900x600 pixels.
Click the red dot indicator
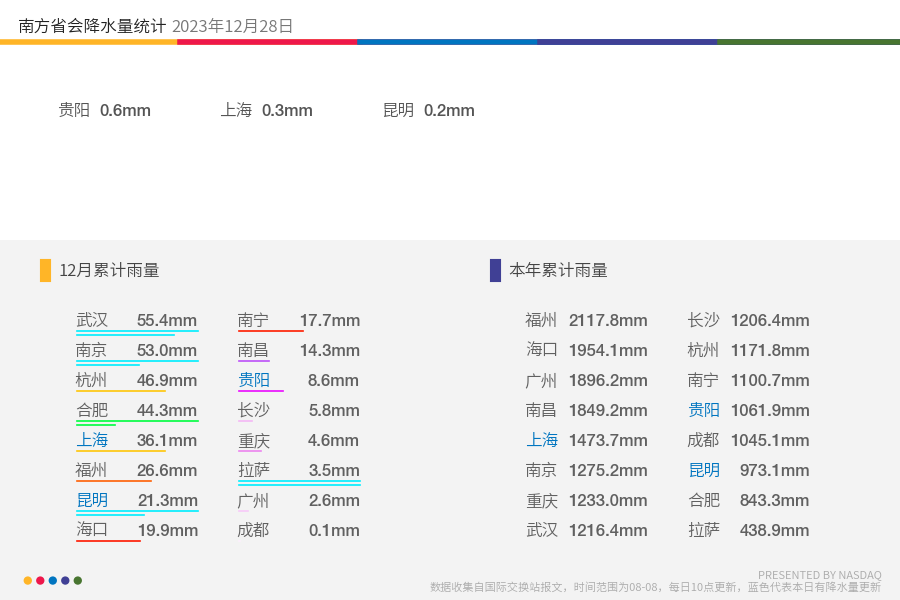tap(40, 580)
